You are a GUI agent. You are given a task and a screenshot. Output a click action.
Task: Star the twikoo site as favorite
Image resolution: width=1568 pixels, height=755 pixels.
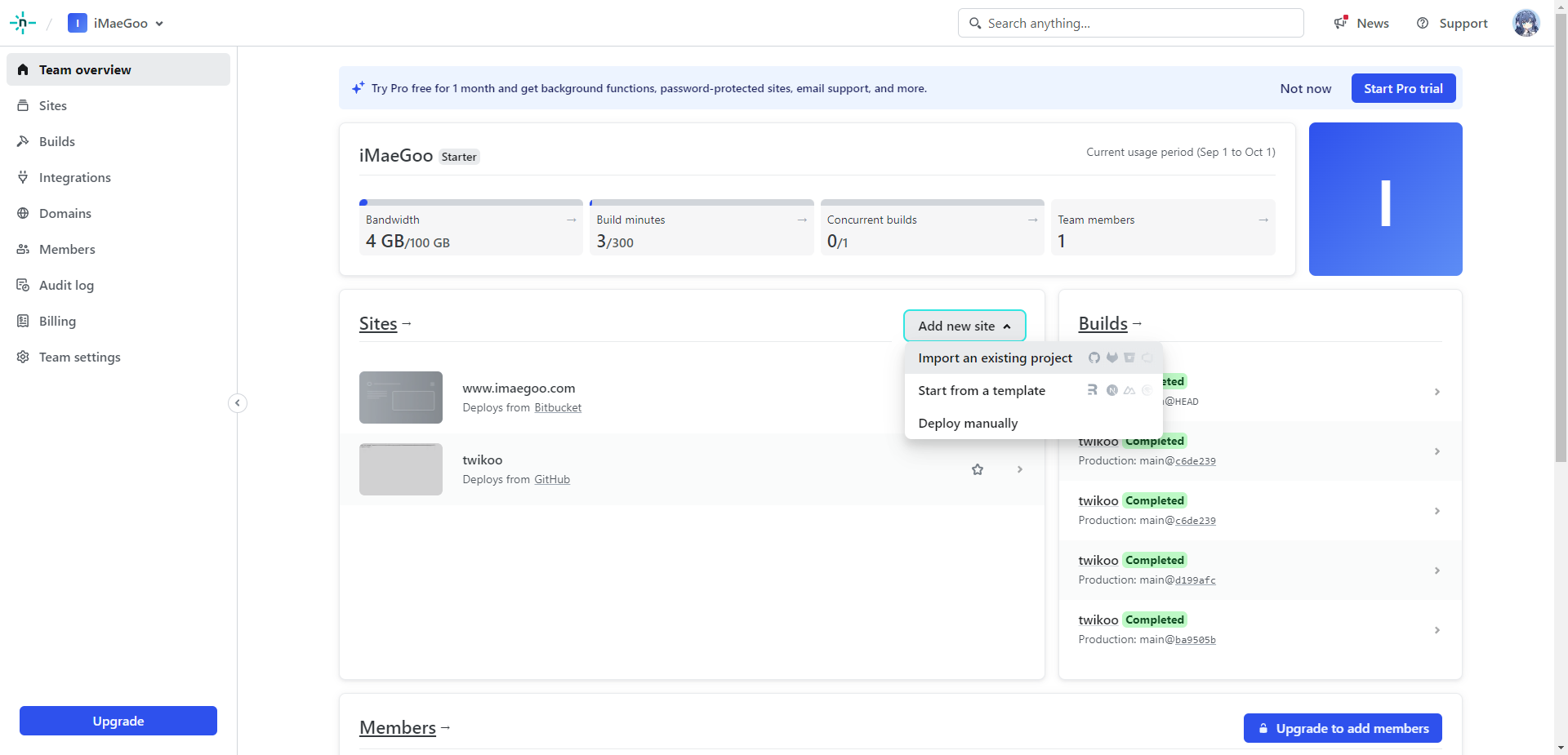977,469
